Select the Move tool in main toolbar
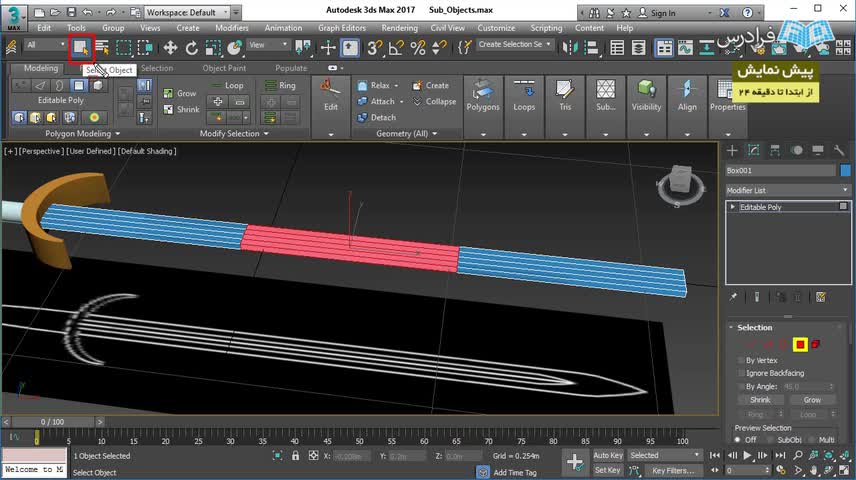This screenshot has width=856, height=480. pyautogui.click(x=170, y=47)
